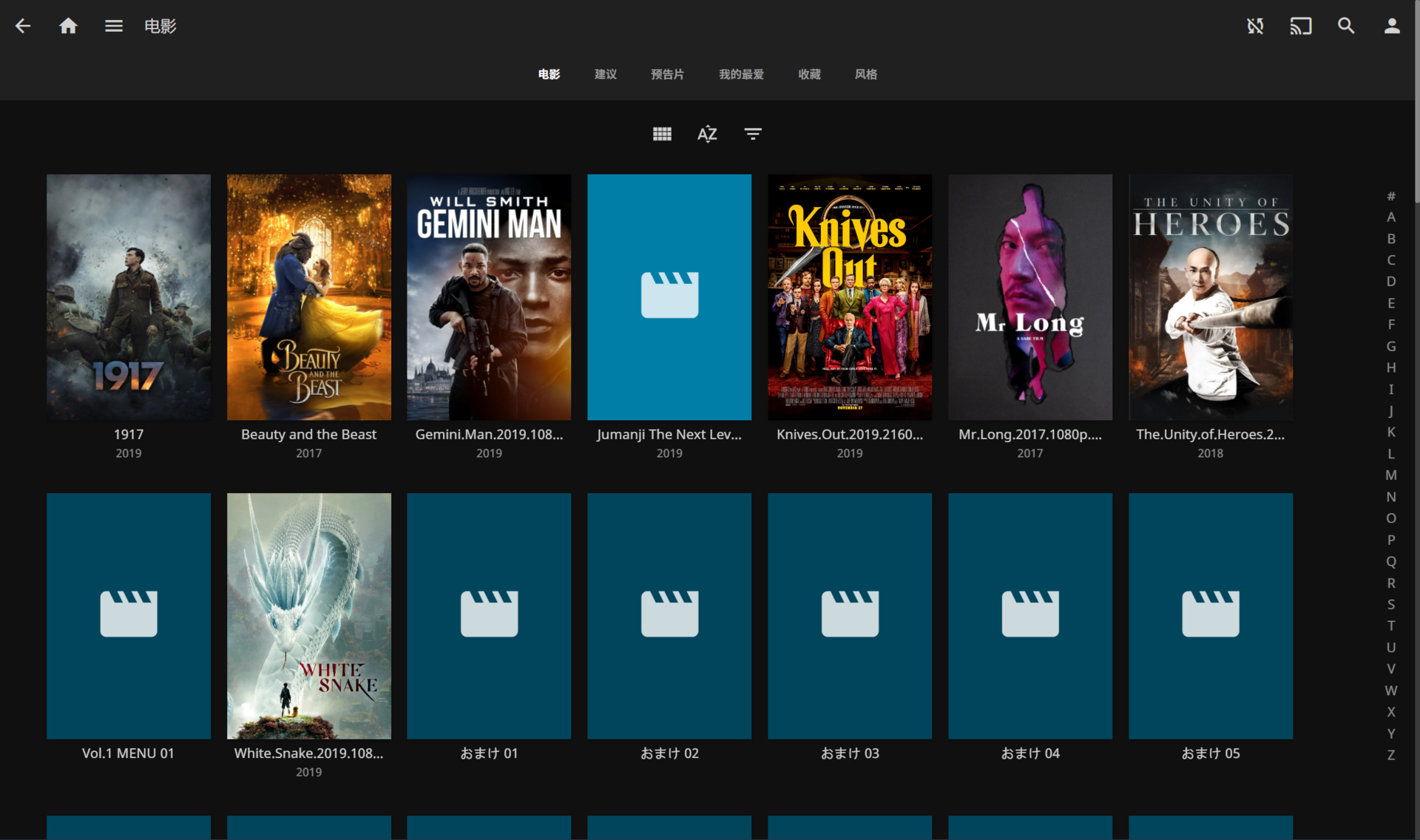This screenshot has width=1420, height=840.
Task: Open the hamburger menu
Action: pos(113,26)
